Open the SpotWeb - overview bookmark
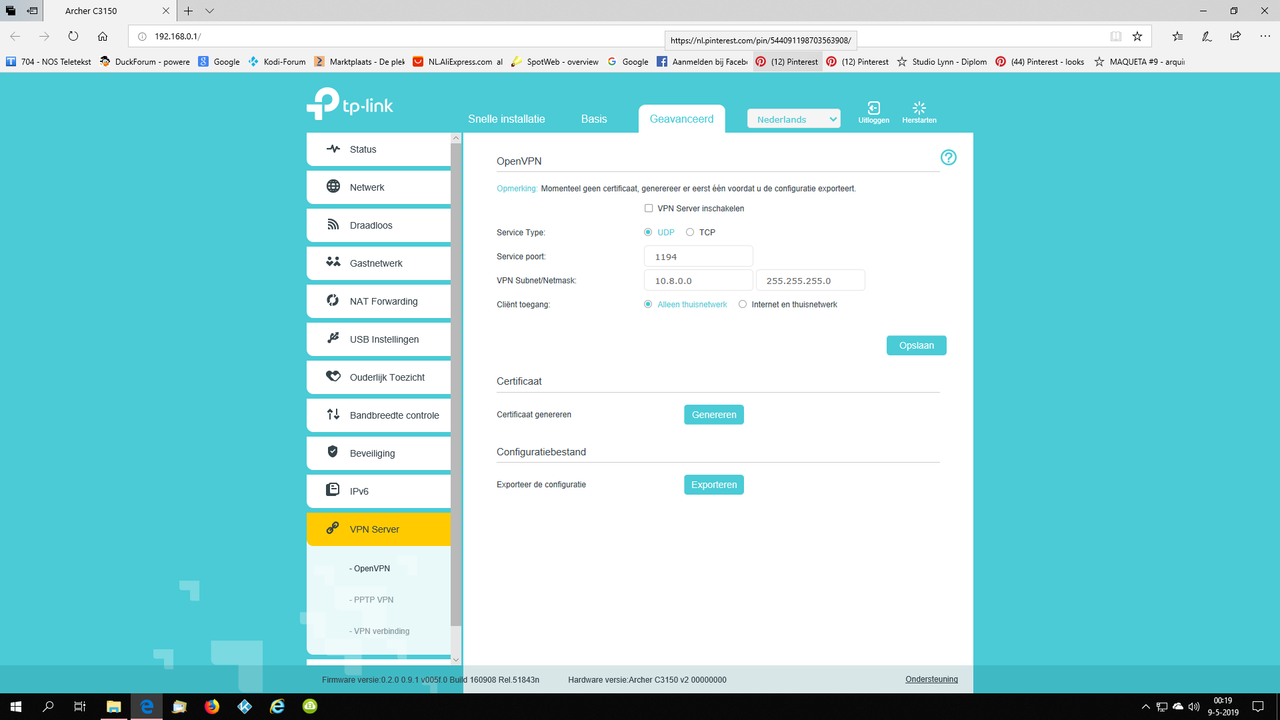This screenshot has height=720, width=1280. point(554,62)
